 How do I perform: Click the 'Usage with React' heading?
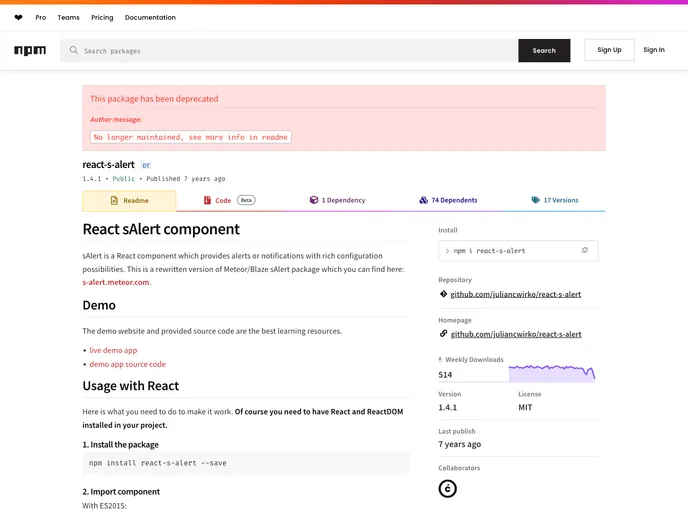(x=131, y=386)
